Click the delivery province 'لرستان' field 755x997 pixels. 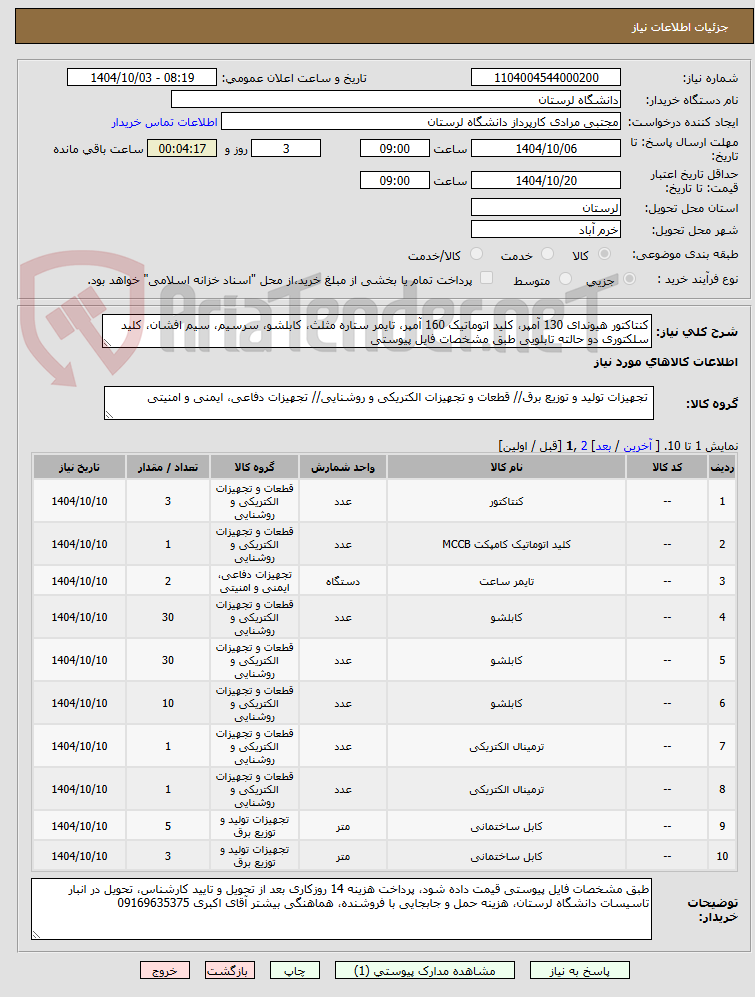(x=546, y=208)
